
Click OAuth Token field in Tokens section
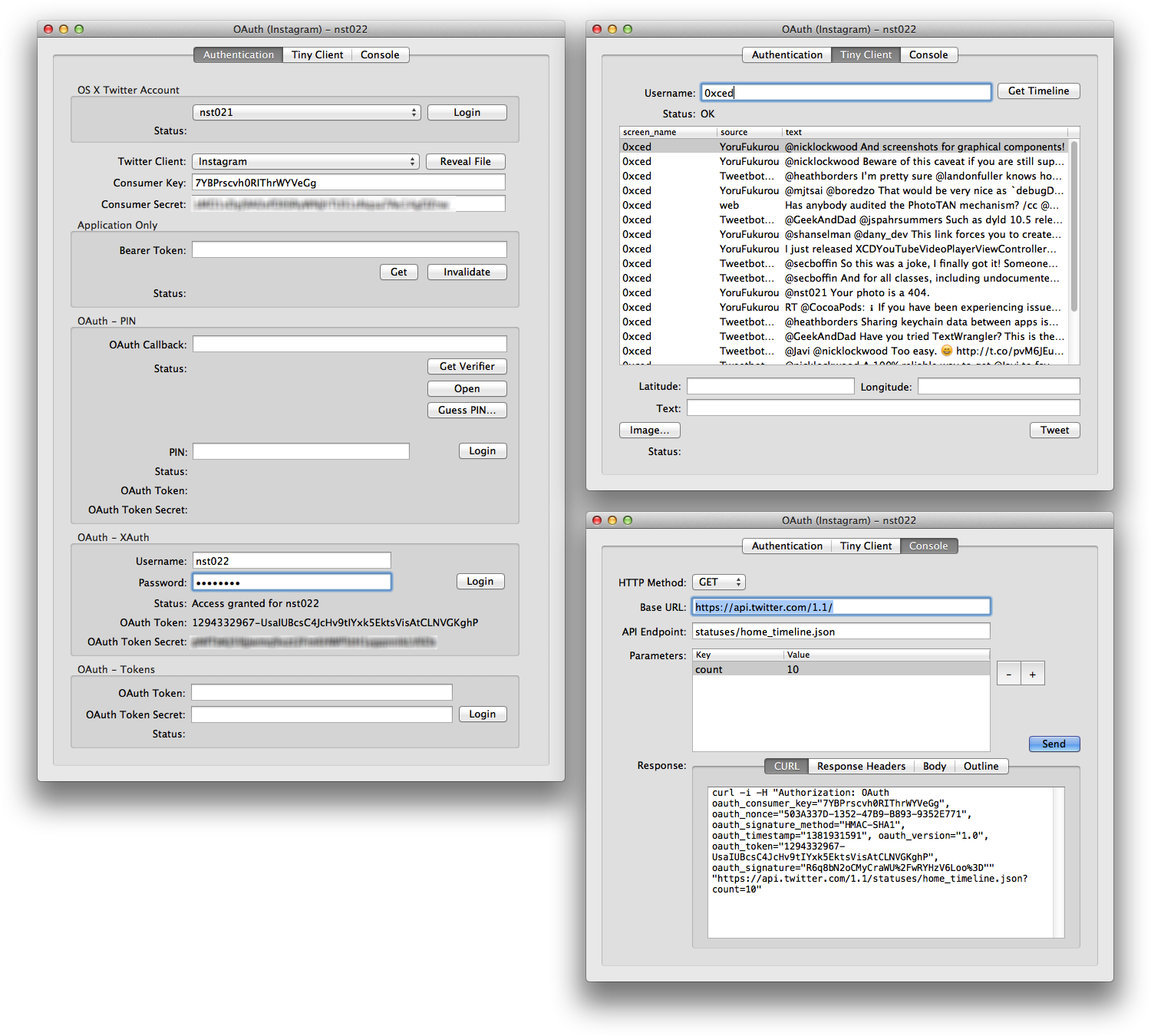[322, 692]
